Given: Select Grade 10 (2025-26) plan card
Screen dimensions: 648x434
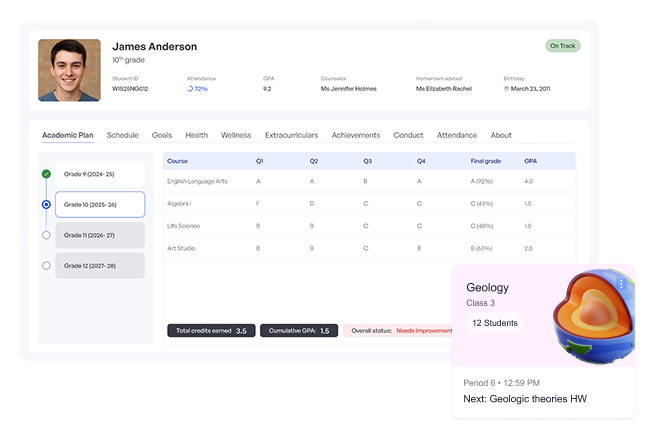Looking at the screenshot, I should (100, 205).
